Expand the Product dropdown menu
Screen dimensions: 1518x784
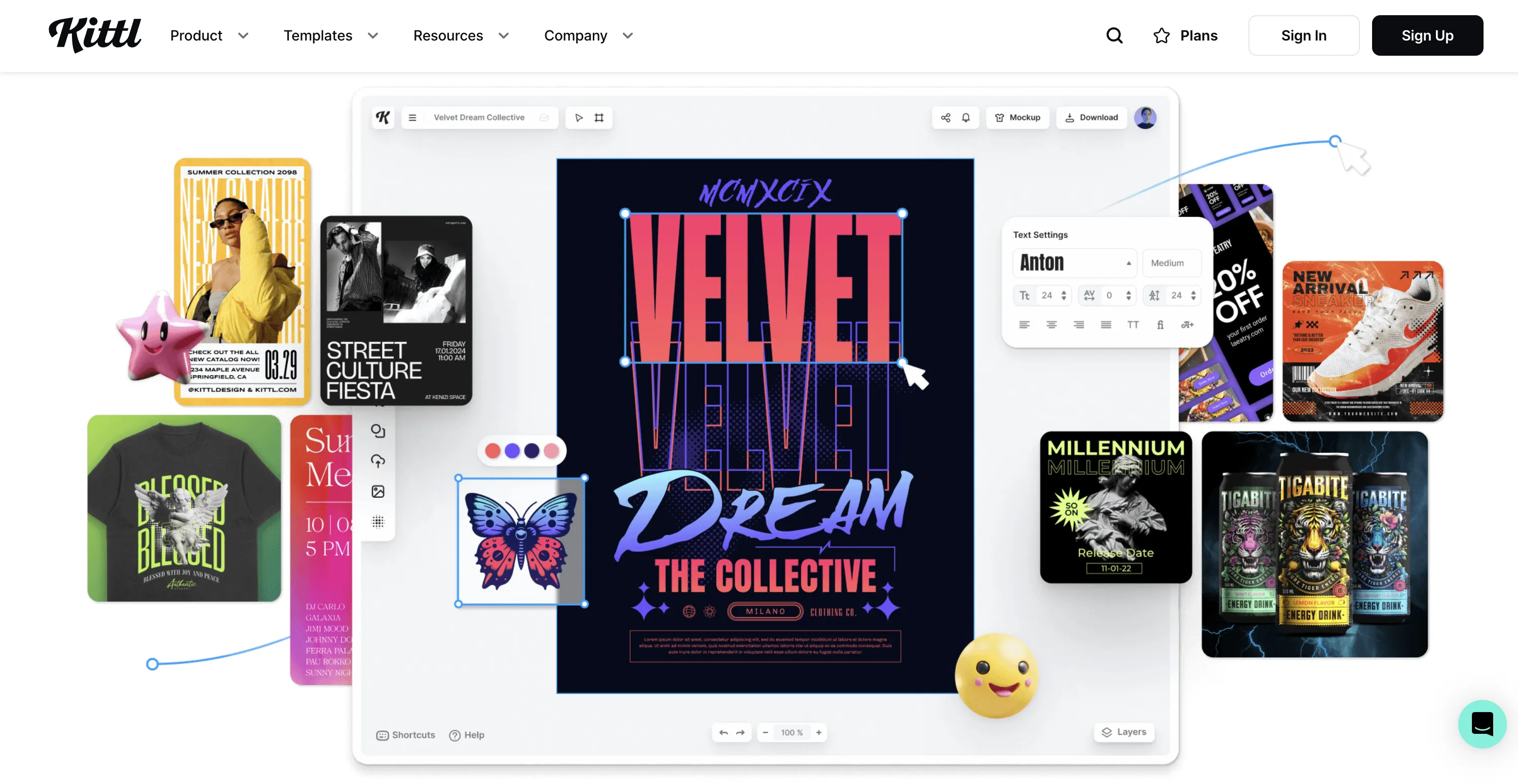pyautogui.click(x=209, y=35)
